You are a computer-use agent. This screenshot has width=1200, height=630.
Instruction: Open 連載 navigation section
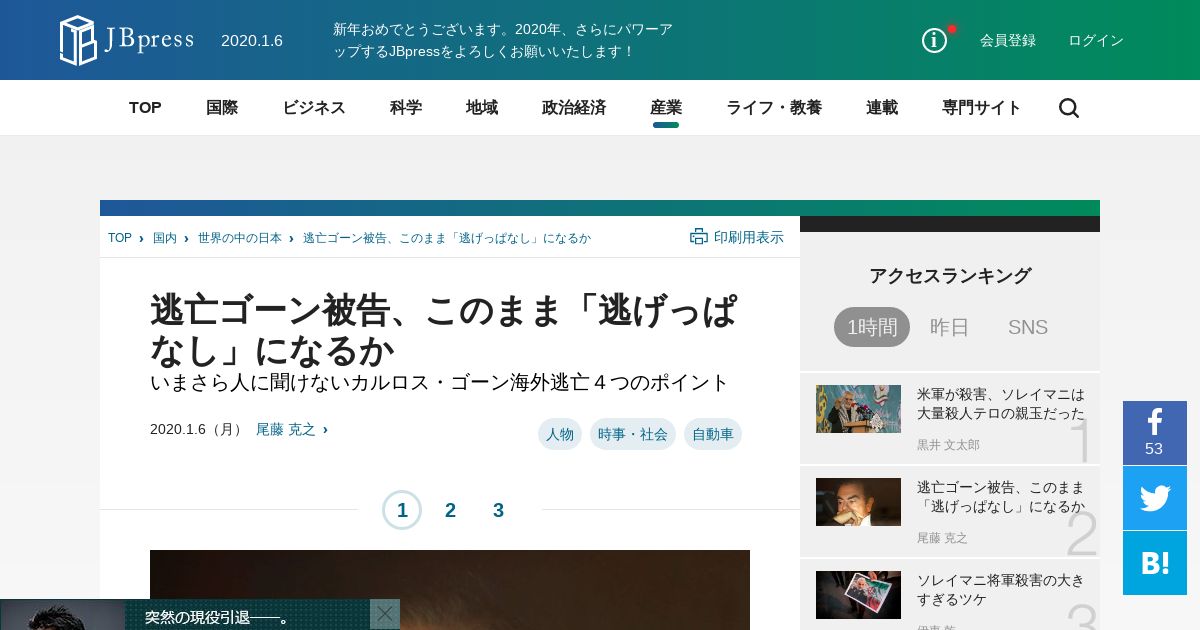pos(882,108)
